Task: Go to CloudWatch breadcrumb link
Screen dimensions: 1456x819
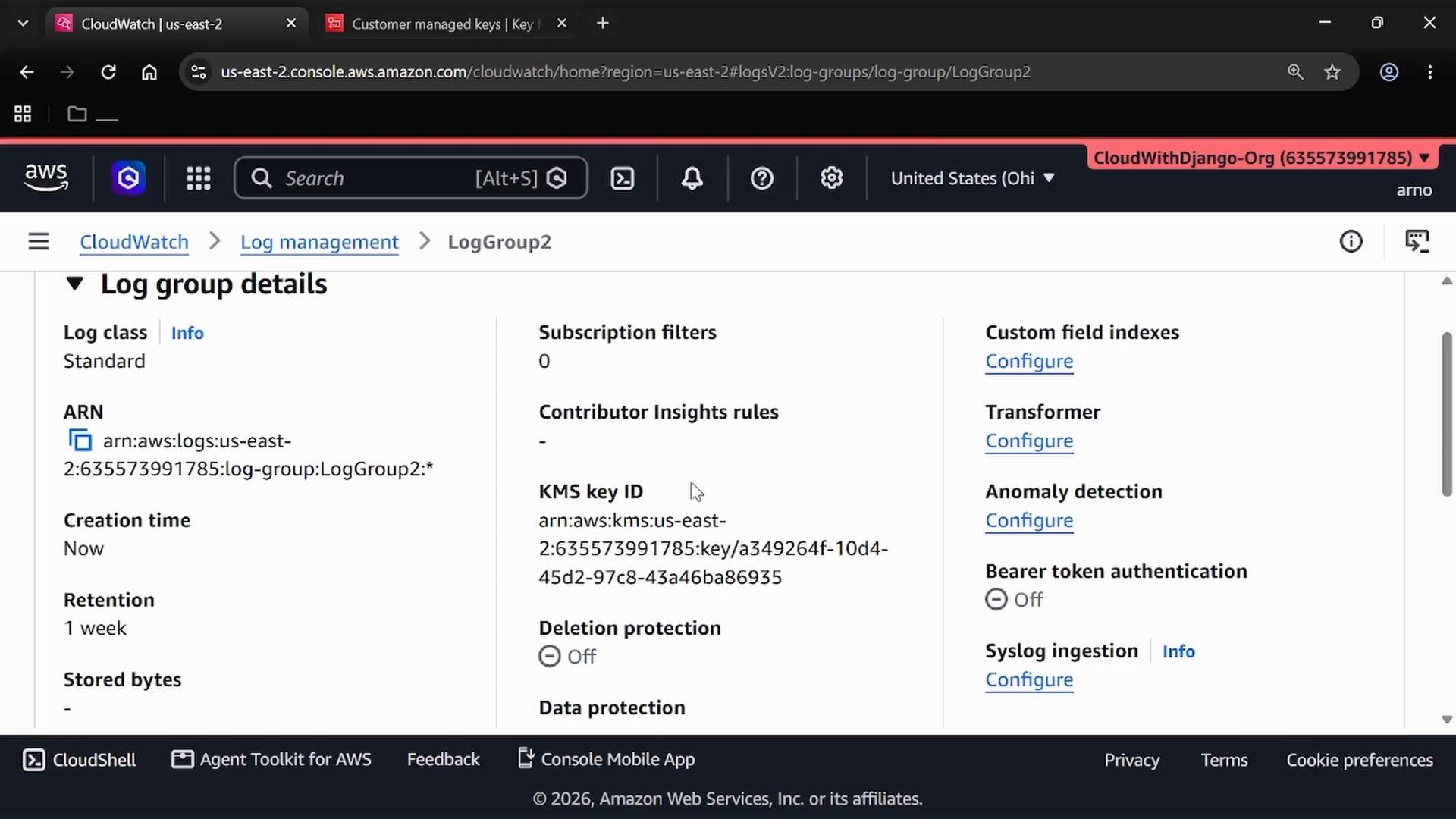Action: (x=134, y=242)
